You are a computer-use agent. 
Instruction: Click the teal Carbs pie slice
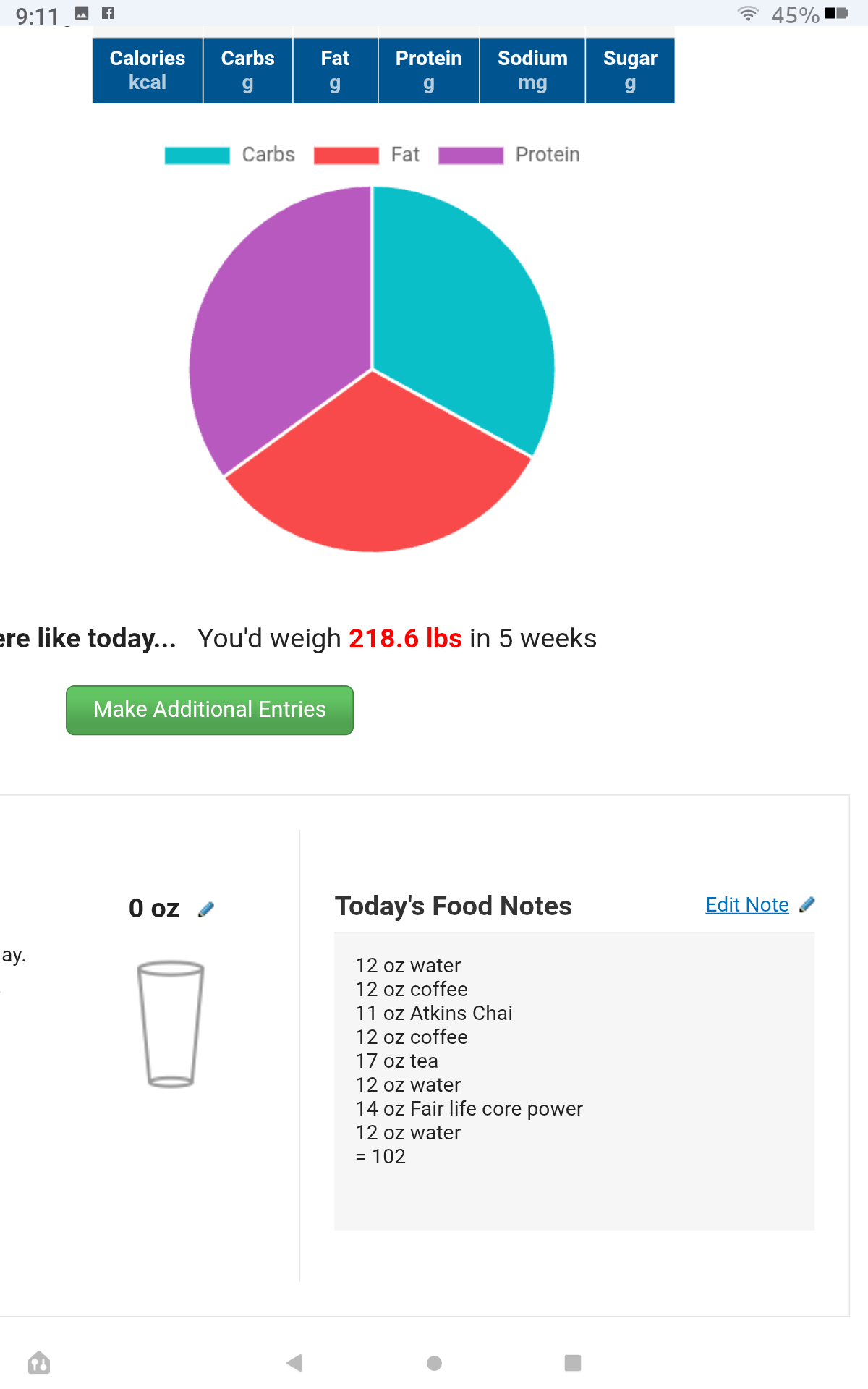point(456,311)
